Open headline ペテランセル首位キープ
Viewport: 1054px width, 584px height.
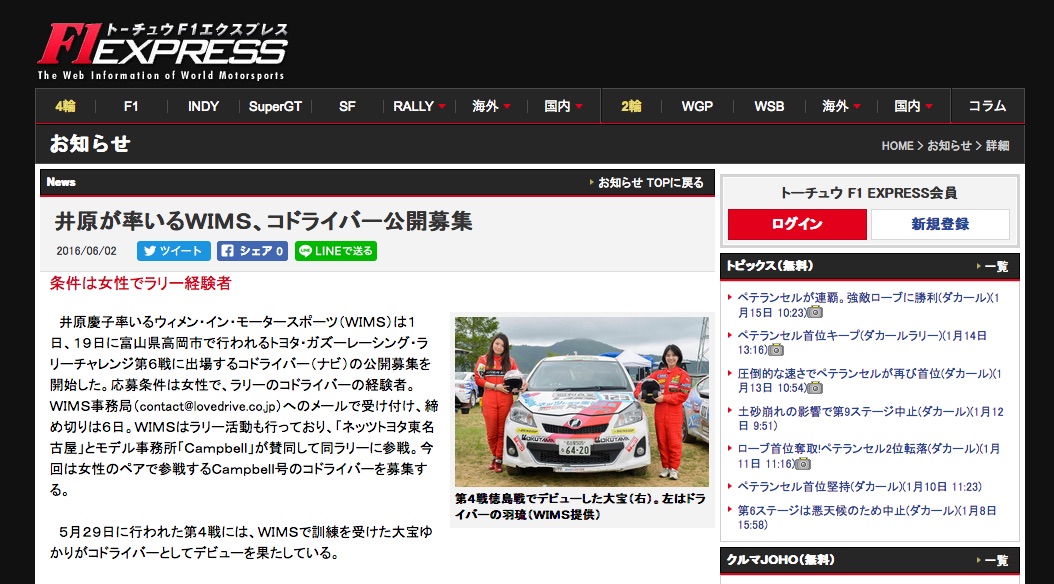pos(862,342)
